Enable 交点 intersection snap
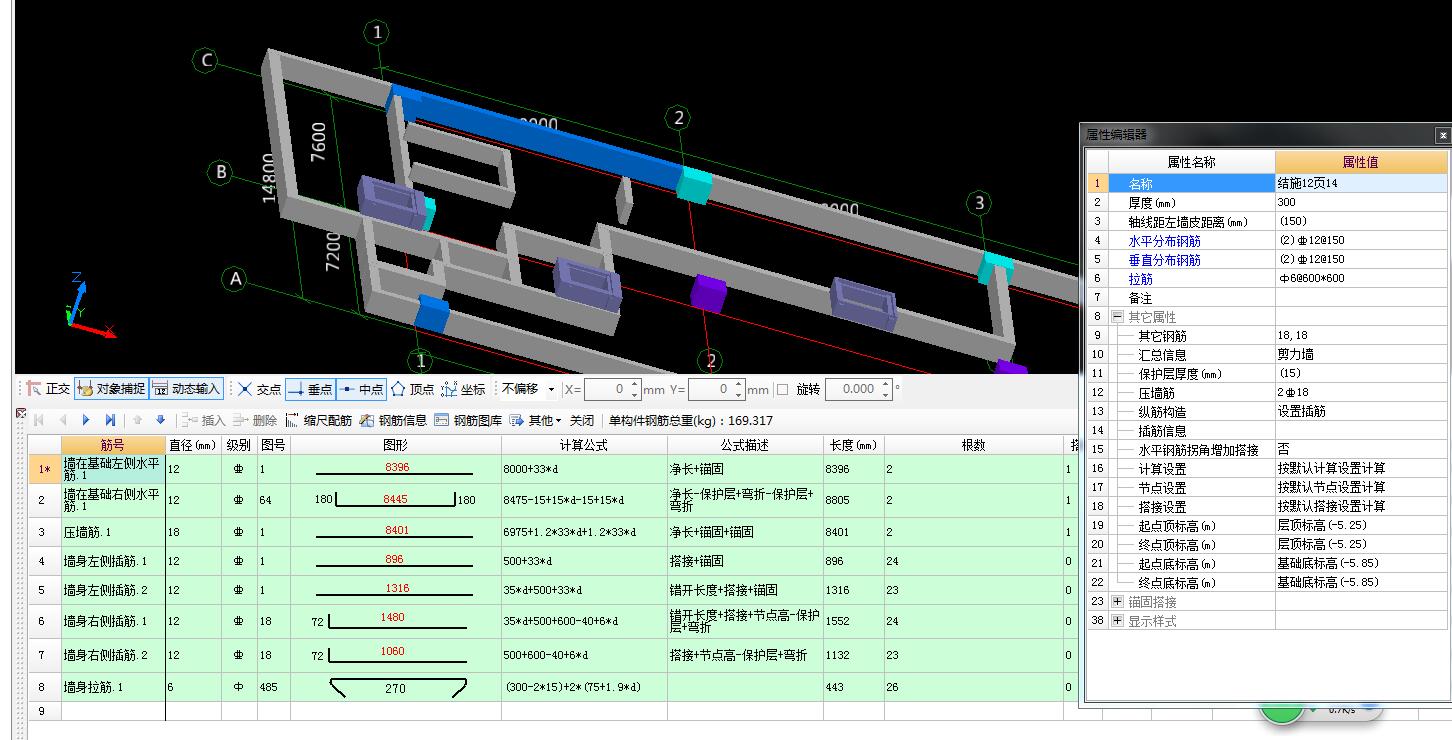 (x=260, y=389)
